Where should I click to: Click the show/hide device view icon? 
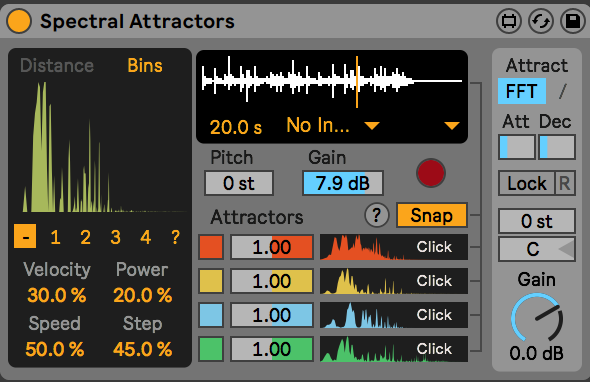(509, 21)
